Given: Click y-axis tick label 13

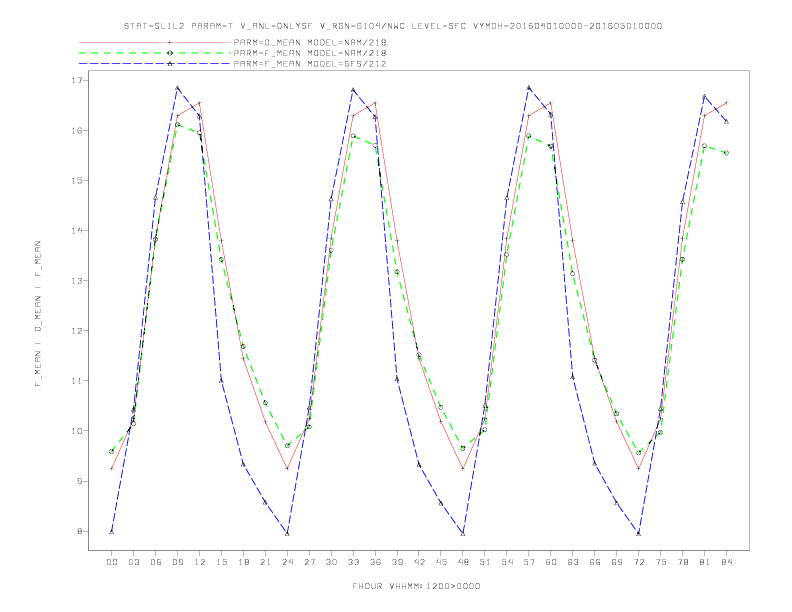Looking at the screenshot, I should pos(77,281).
